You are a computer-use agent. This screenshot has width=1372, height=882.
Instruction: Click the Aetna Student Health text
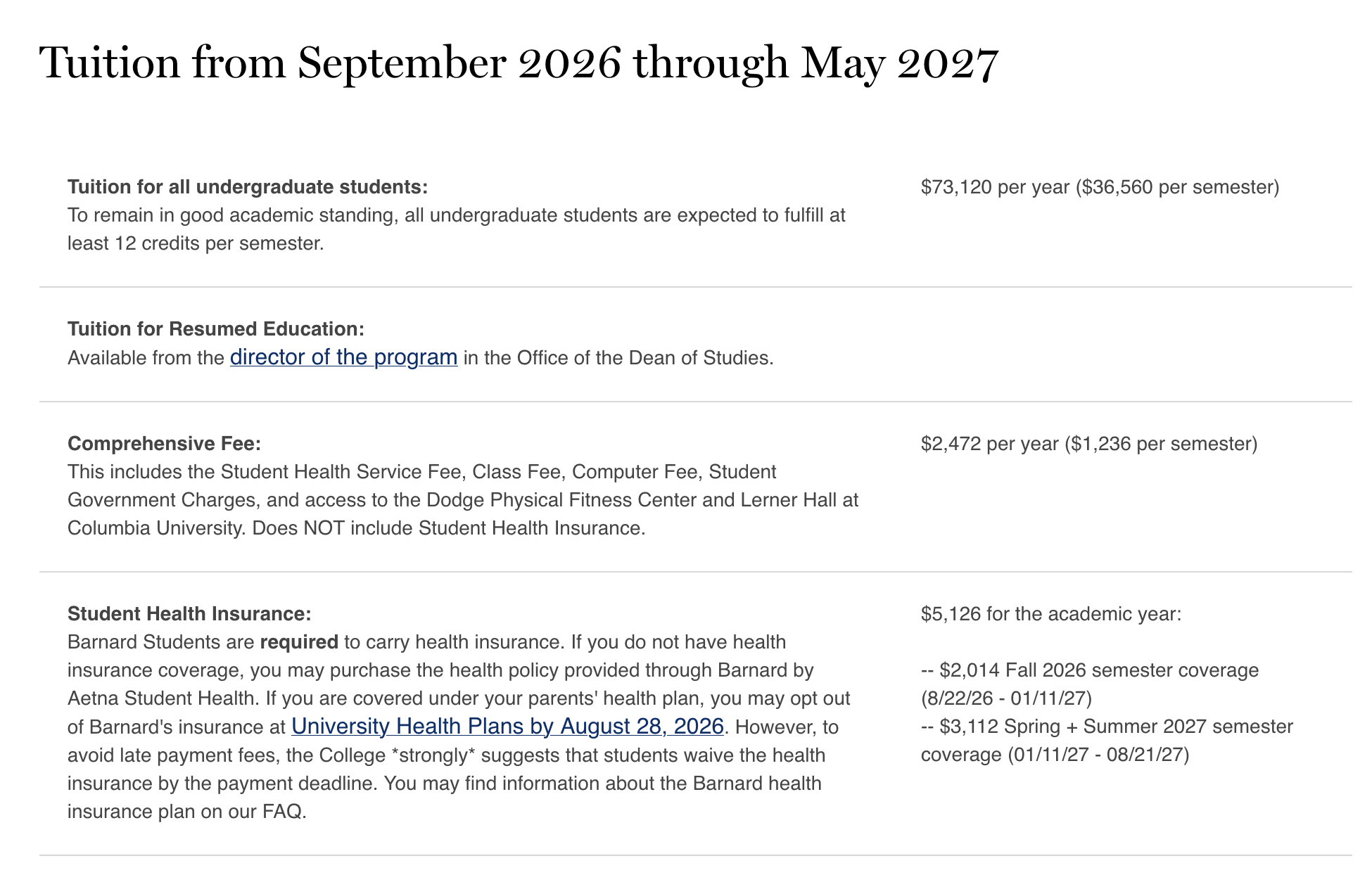pyautogui.click(x=161, y=698)
